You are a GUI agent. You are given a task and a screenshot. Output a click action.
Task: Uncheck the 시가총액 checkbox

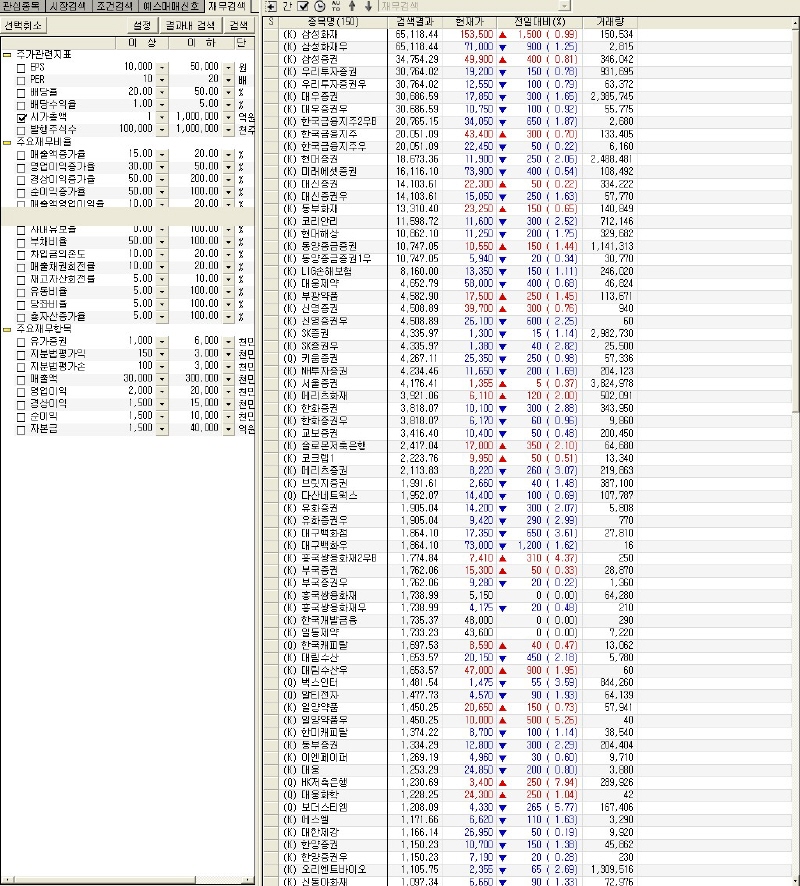[x=22, y=117]
